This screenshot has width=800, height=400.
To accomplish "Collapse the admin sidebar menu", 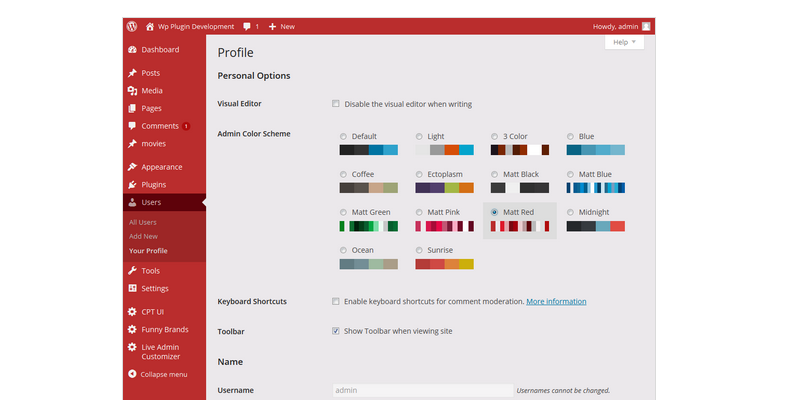I will [158, 374].
